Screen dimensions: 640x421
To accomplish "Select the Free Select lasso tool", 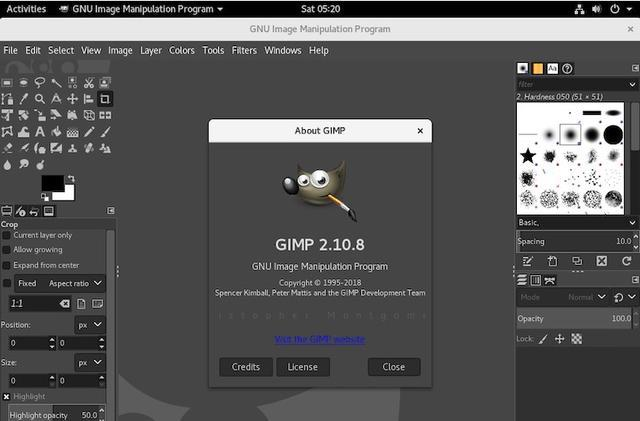I will (x=40, y=83).
